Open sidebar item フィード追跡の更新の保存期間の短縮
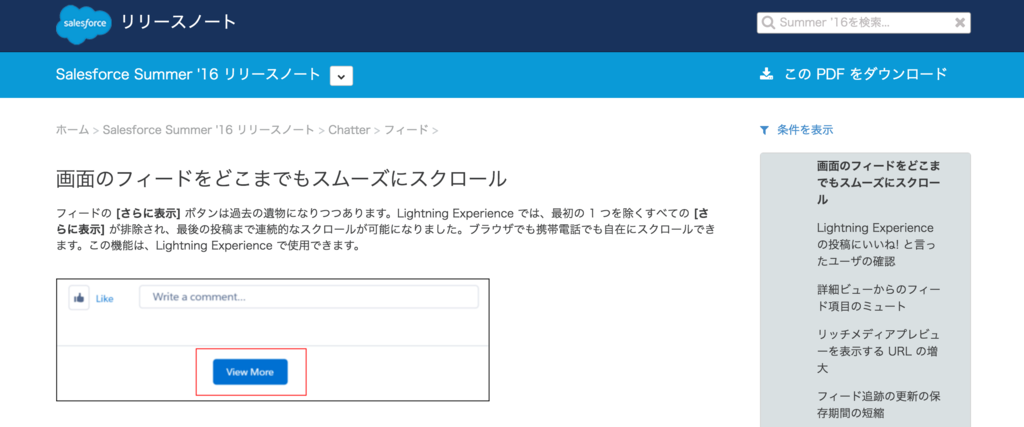1024x427 pixels. [878, 405]
